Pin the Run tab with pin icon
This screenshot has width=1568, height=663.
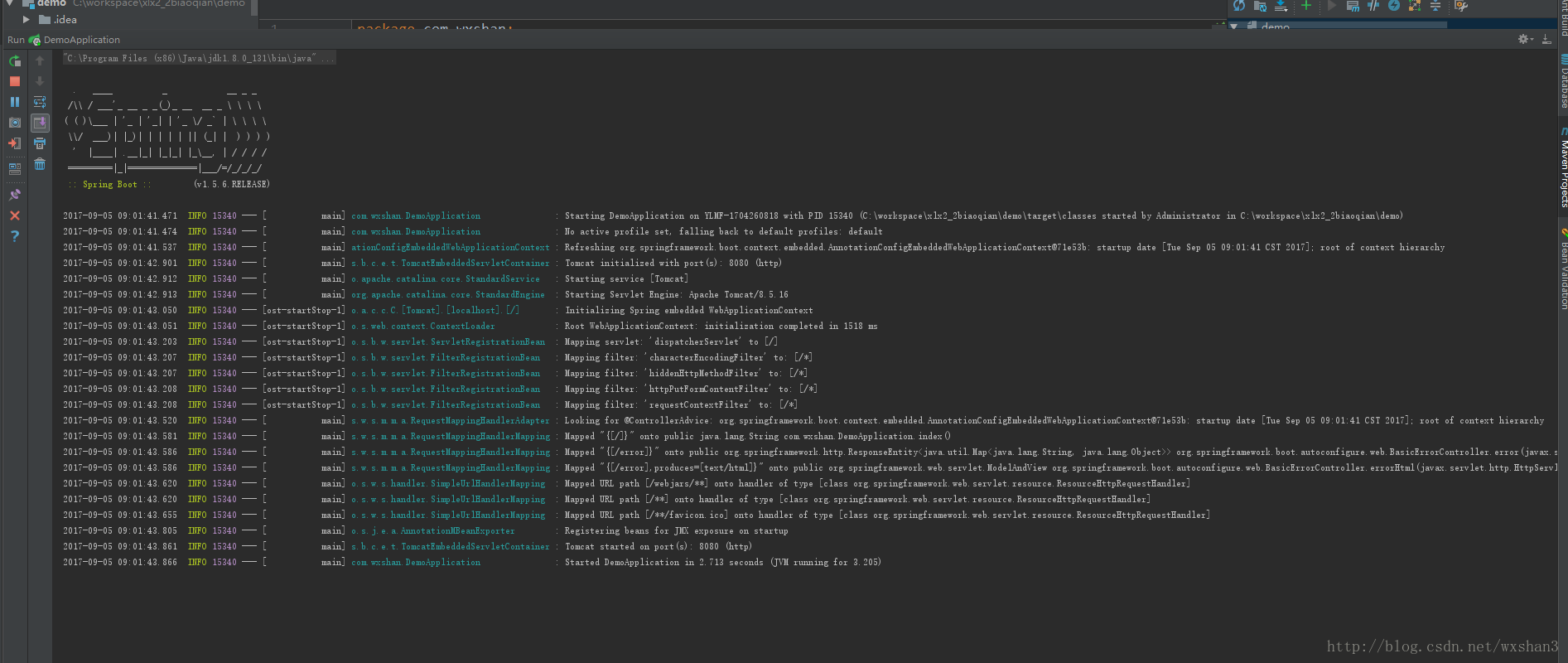tap(15, 195)
